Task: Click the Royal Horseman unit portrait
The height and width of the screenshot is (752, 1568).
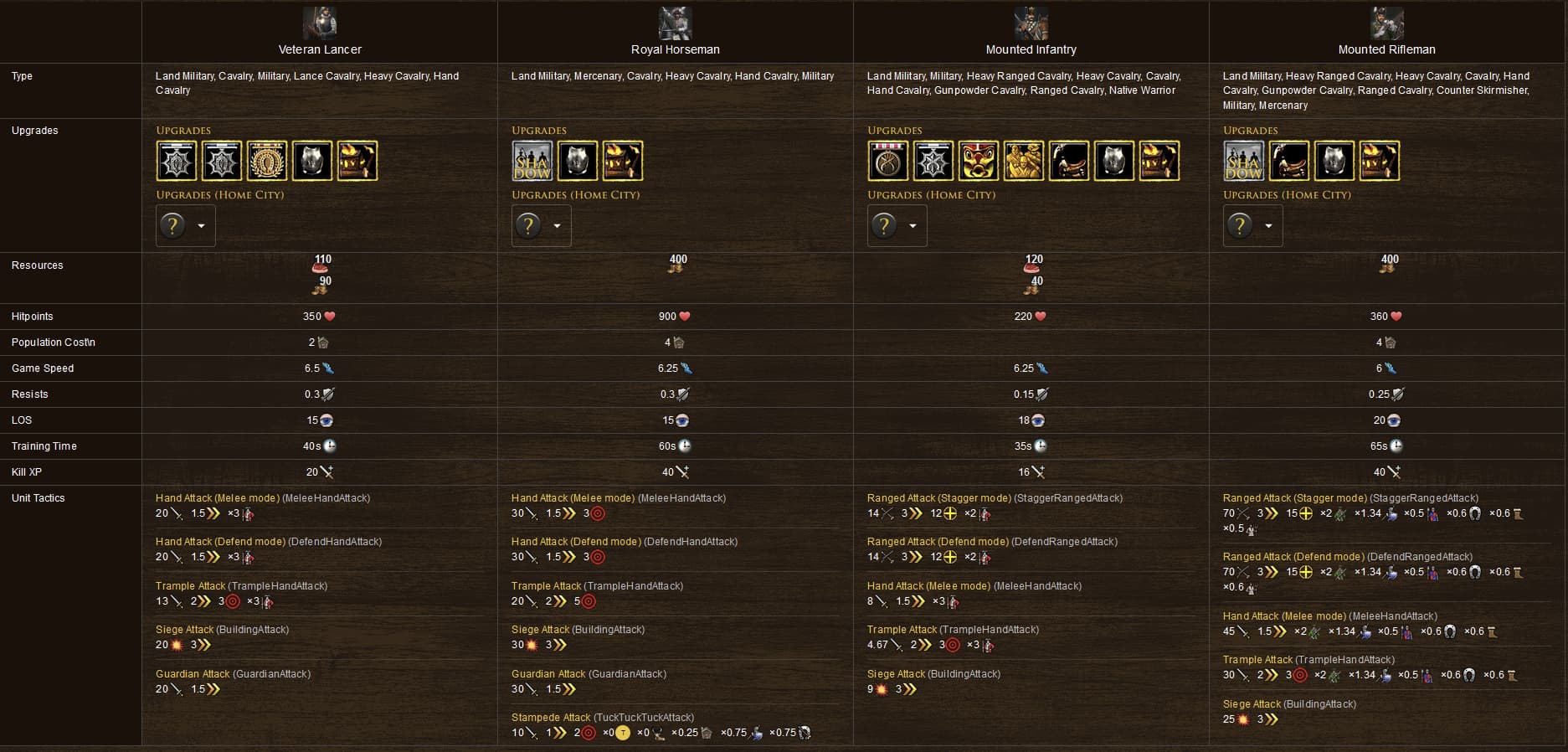Action: [676, 23]
